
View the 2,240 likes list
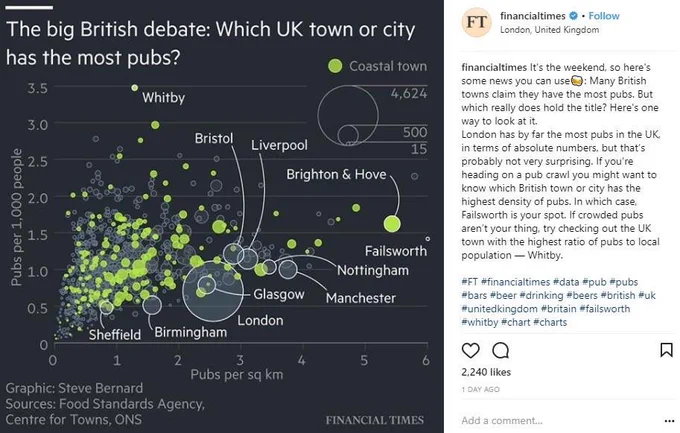486,372
